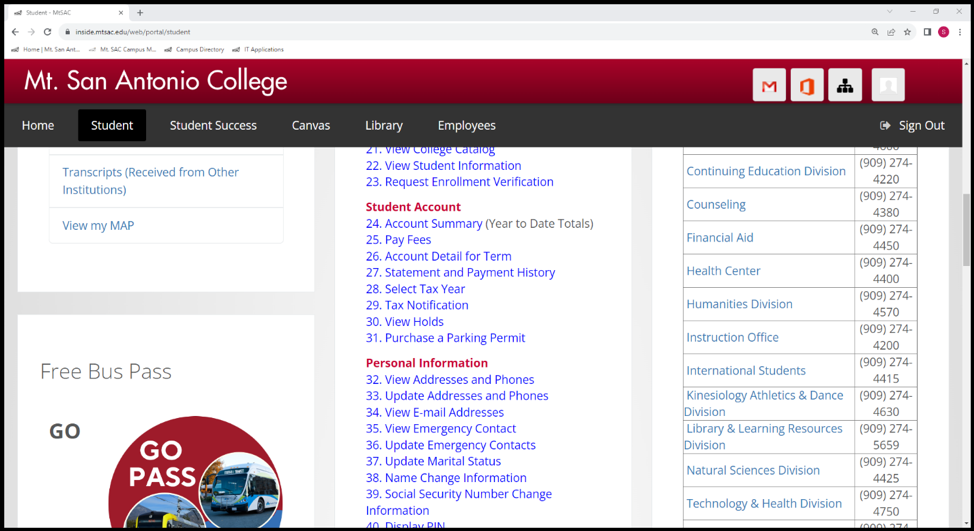Open International Students link
The width and height of the screenshot is (974, 531).
tap(746, 371)
